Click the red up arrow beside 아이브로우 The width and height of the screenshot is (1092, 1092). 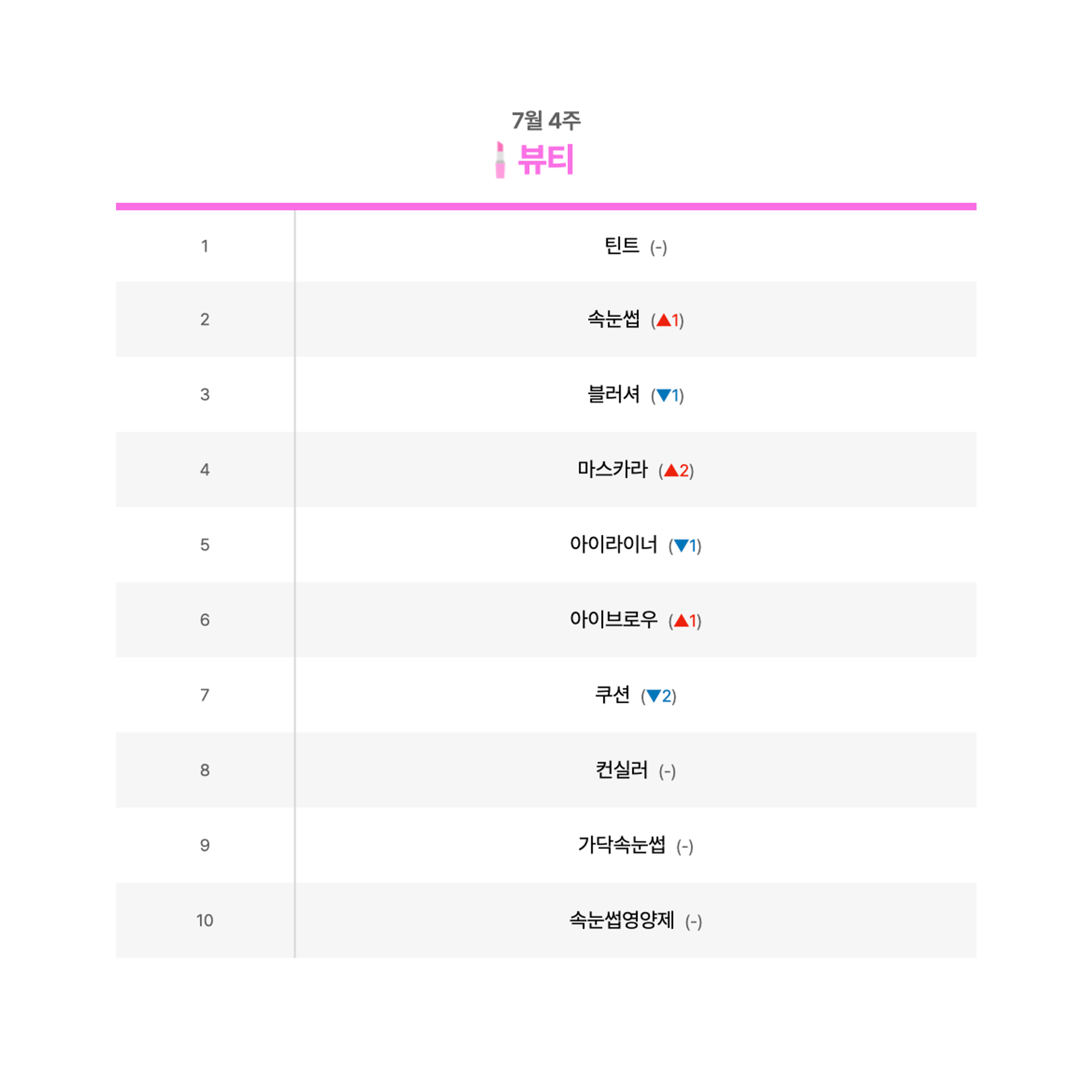point(681,621)
